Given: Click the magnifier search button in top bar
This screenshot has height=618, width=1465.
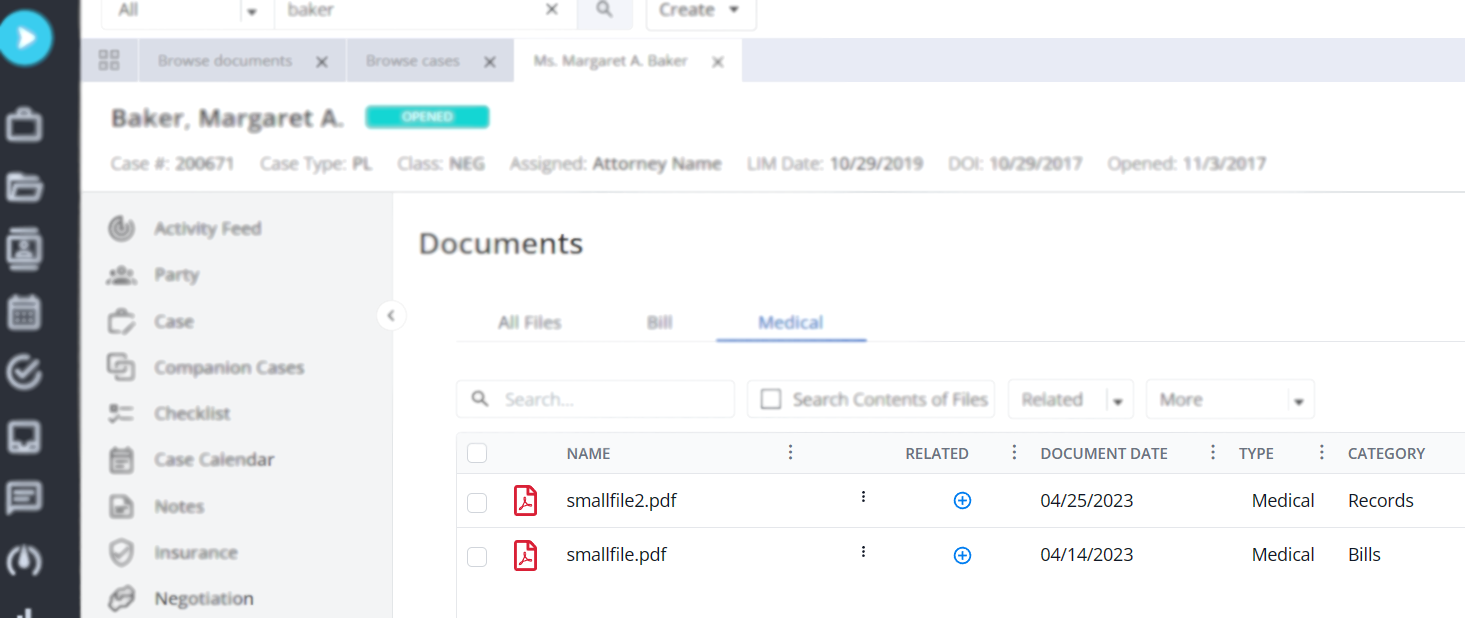Looking at the screenshot, I should (x=604, y=10).
